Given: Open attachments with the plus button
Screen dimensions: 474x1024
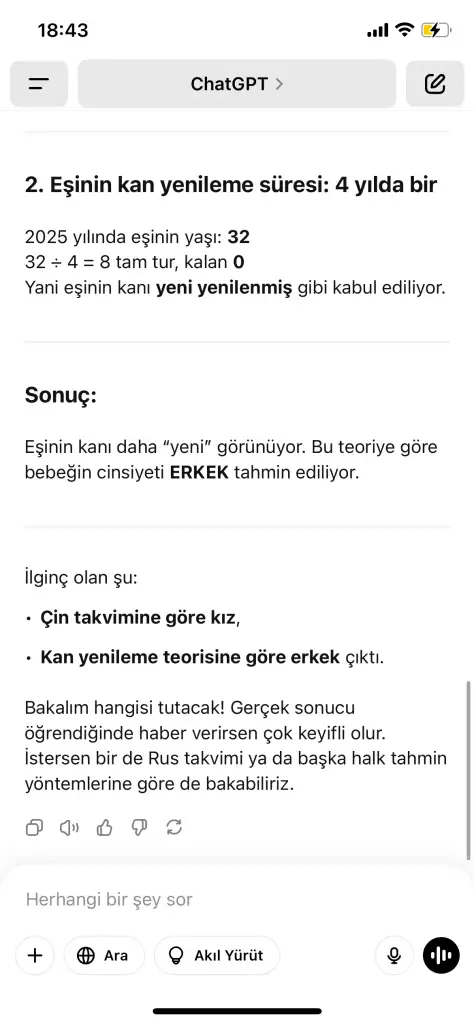Looking at the screenshot, I should (x=35, y=955).
